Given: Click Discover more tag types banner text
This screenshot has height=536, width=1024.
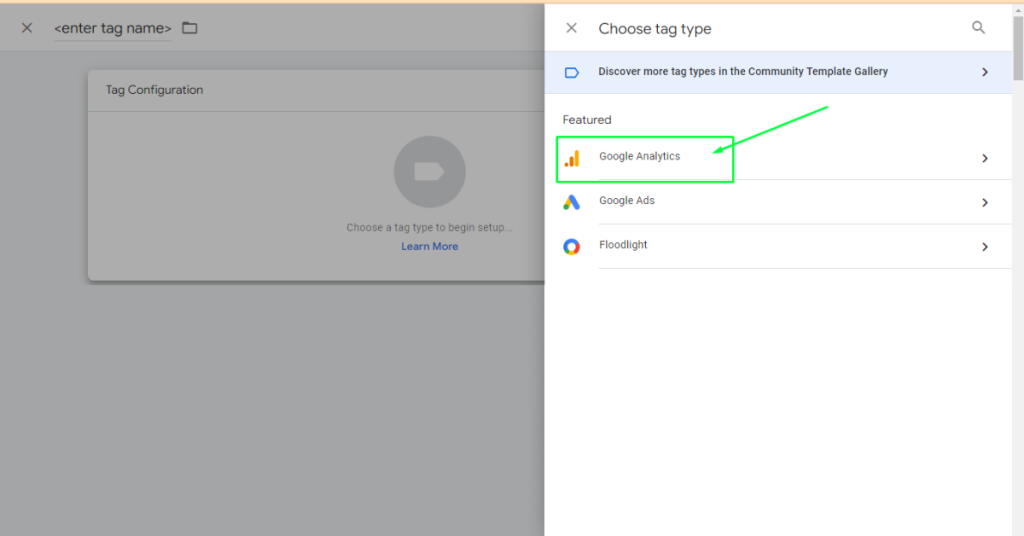Looking at the screenshot, I should coord(742,72).
